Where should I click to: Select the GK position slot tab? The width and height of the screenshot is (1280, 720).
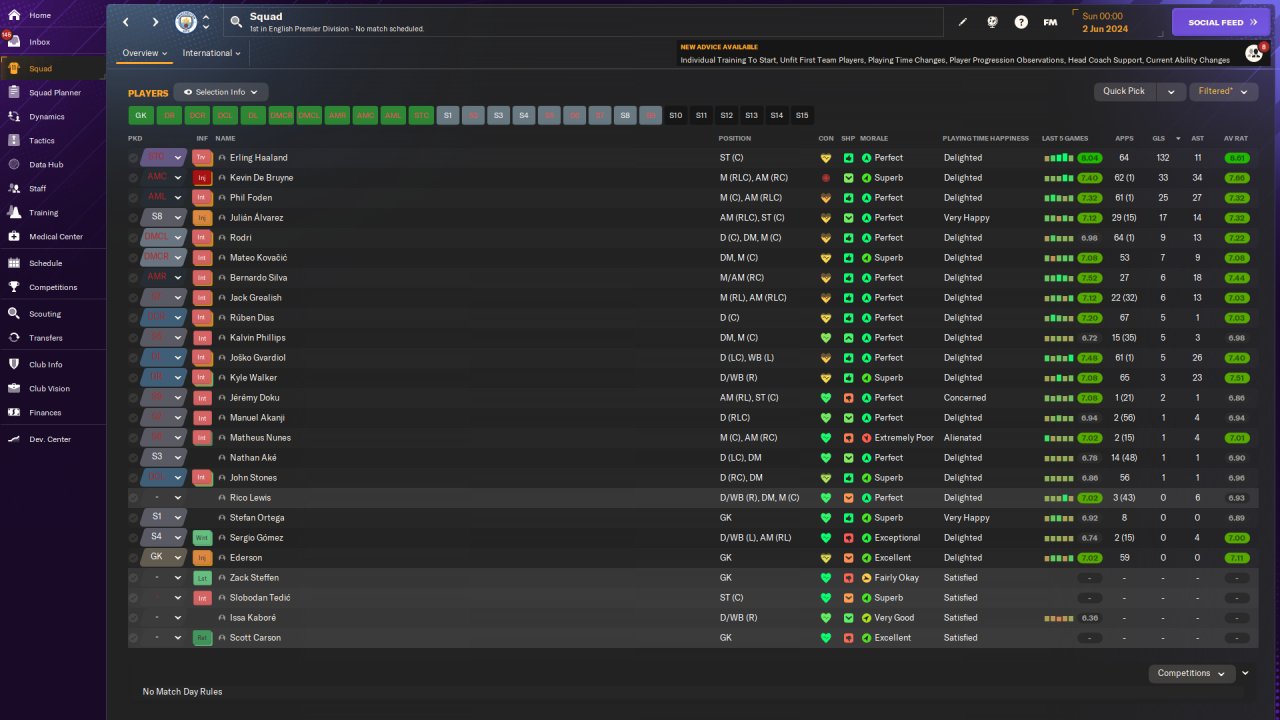coord(141,116)
